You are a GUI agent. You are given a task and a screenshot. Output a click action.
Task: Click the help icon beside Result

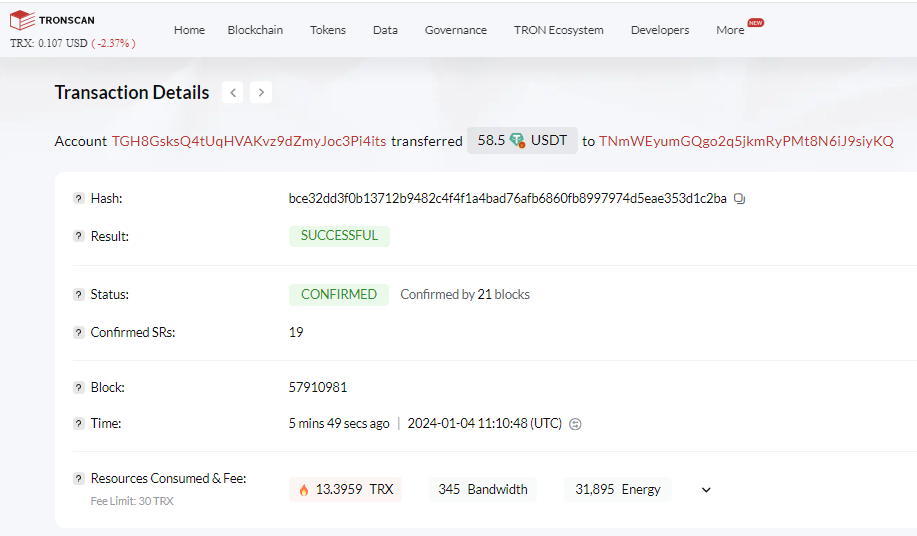point(78,236)
